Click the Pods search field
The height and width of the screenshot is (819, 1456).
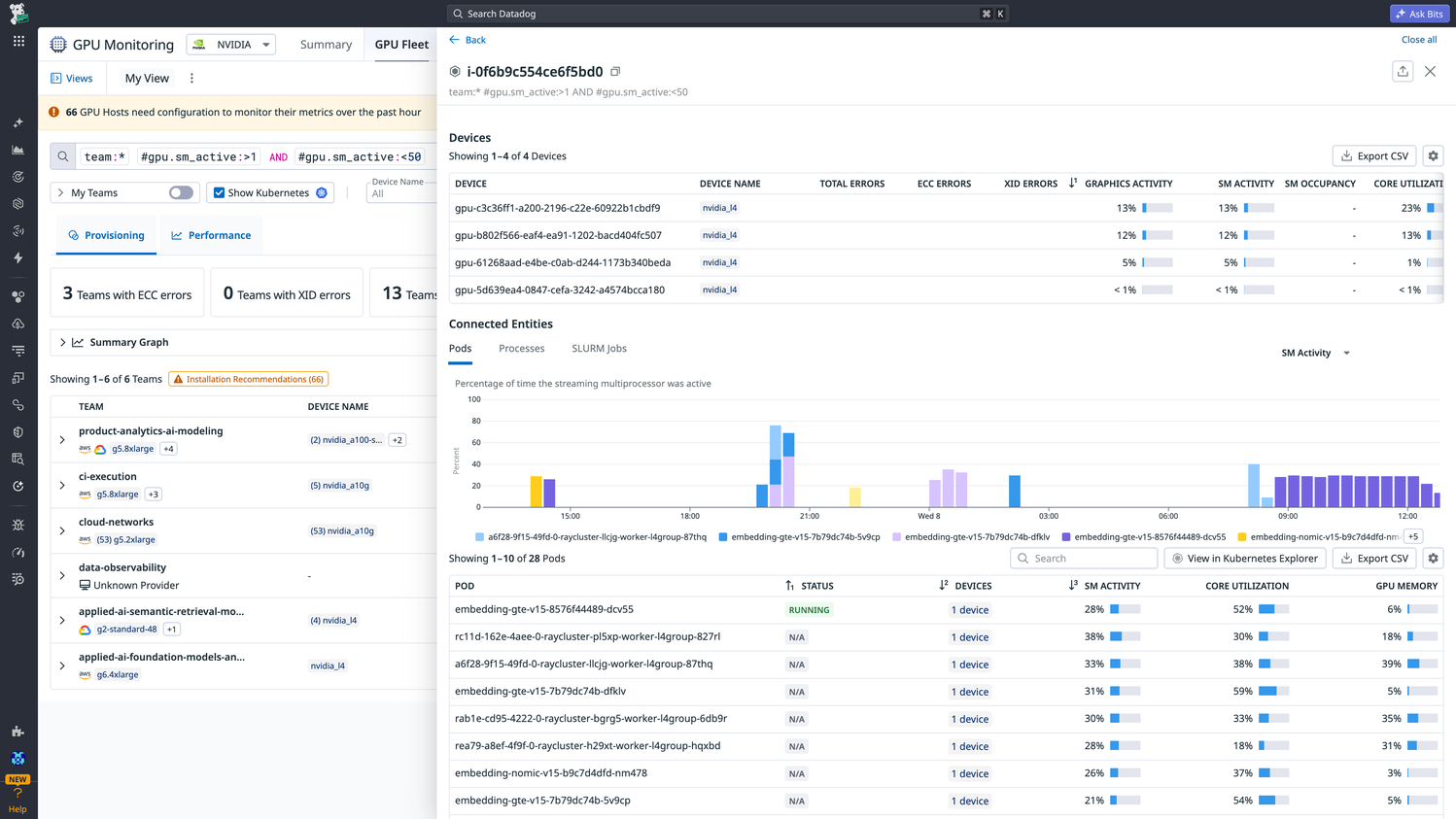pyautogui.click(x=1084, y=559)
